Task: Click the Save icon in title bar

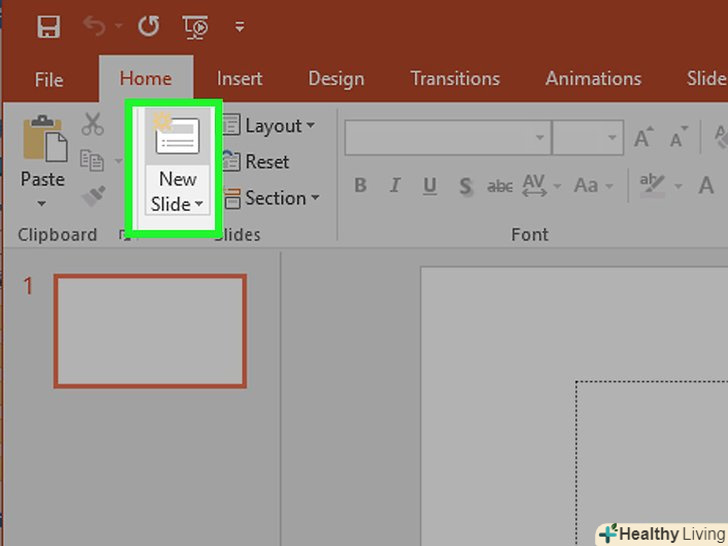Action: click(48, 27)
